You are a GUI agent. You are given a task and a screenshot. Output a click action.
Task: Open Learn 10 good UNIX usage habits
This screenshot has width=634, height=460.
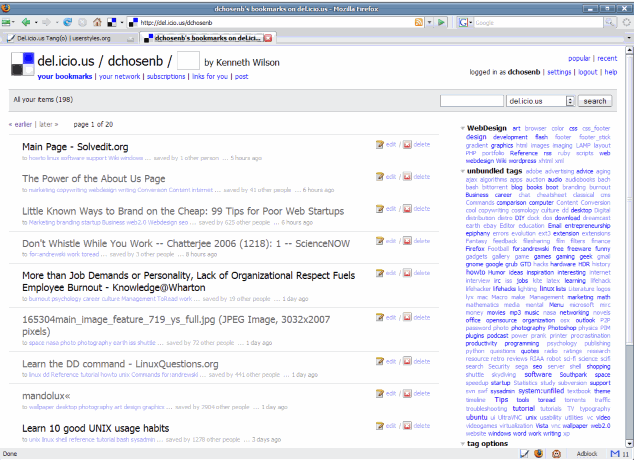point(95,428)
